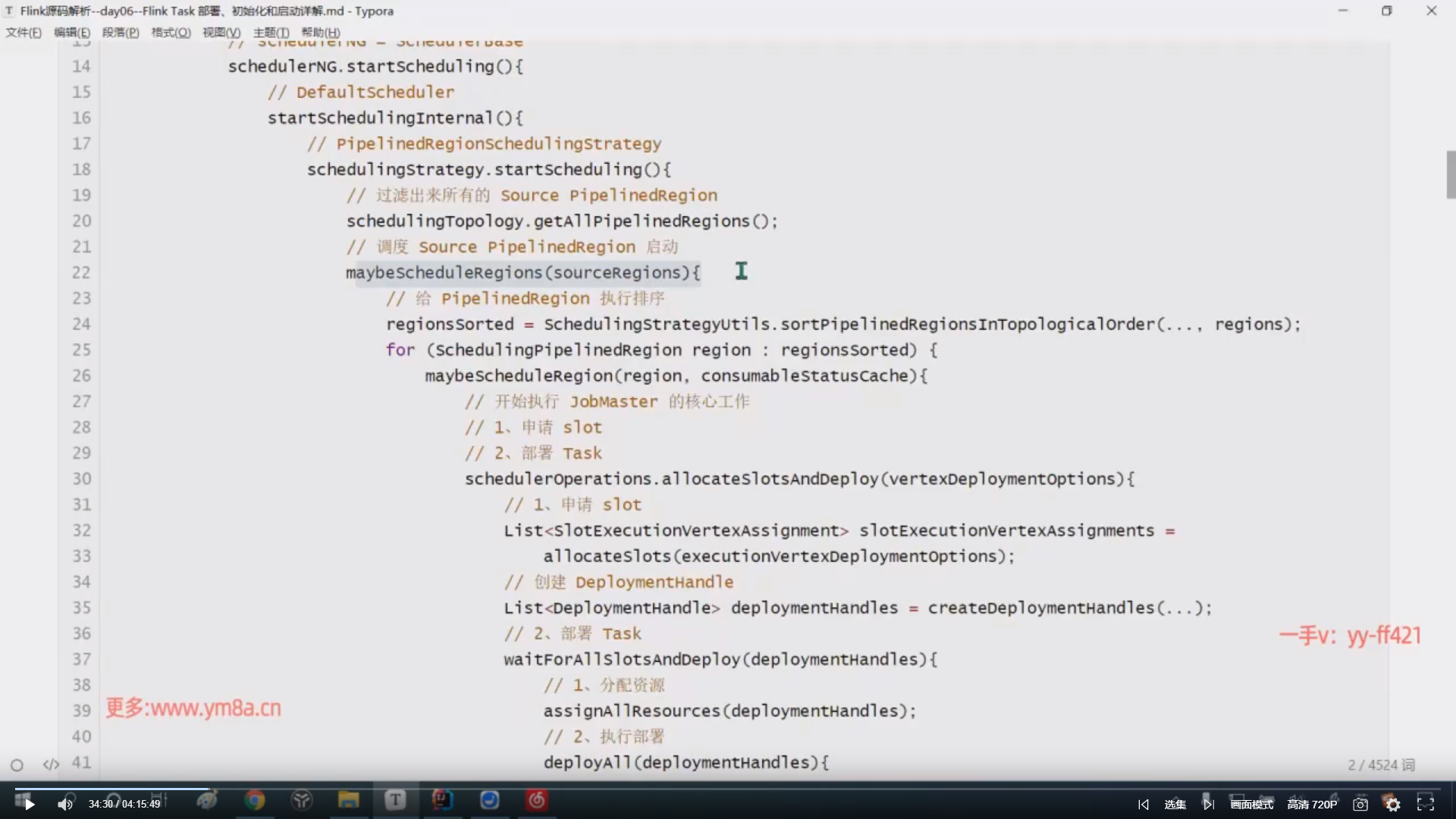Viewport: 1456px width, 819px height.
Task: Open the 格式(O) menu
Action: pyautogui.click(x=171, y=32)
